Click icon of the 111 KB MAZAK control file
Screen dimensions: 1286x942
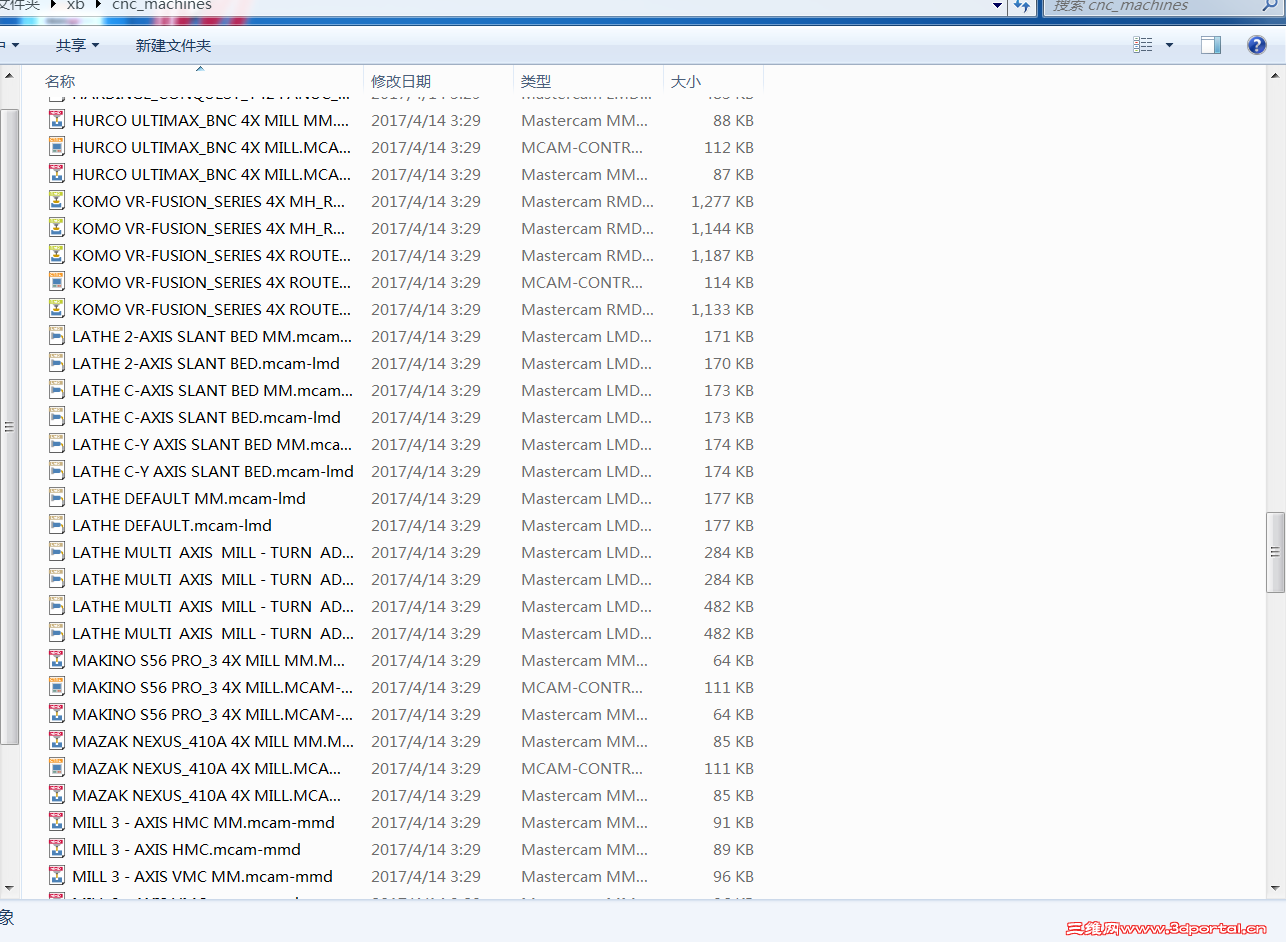(x=58, y=768)
